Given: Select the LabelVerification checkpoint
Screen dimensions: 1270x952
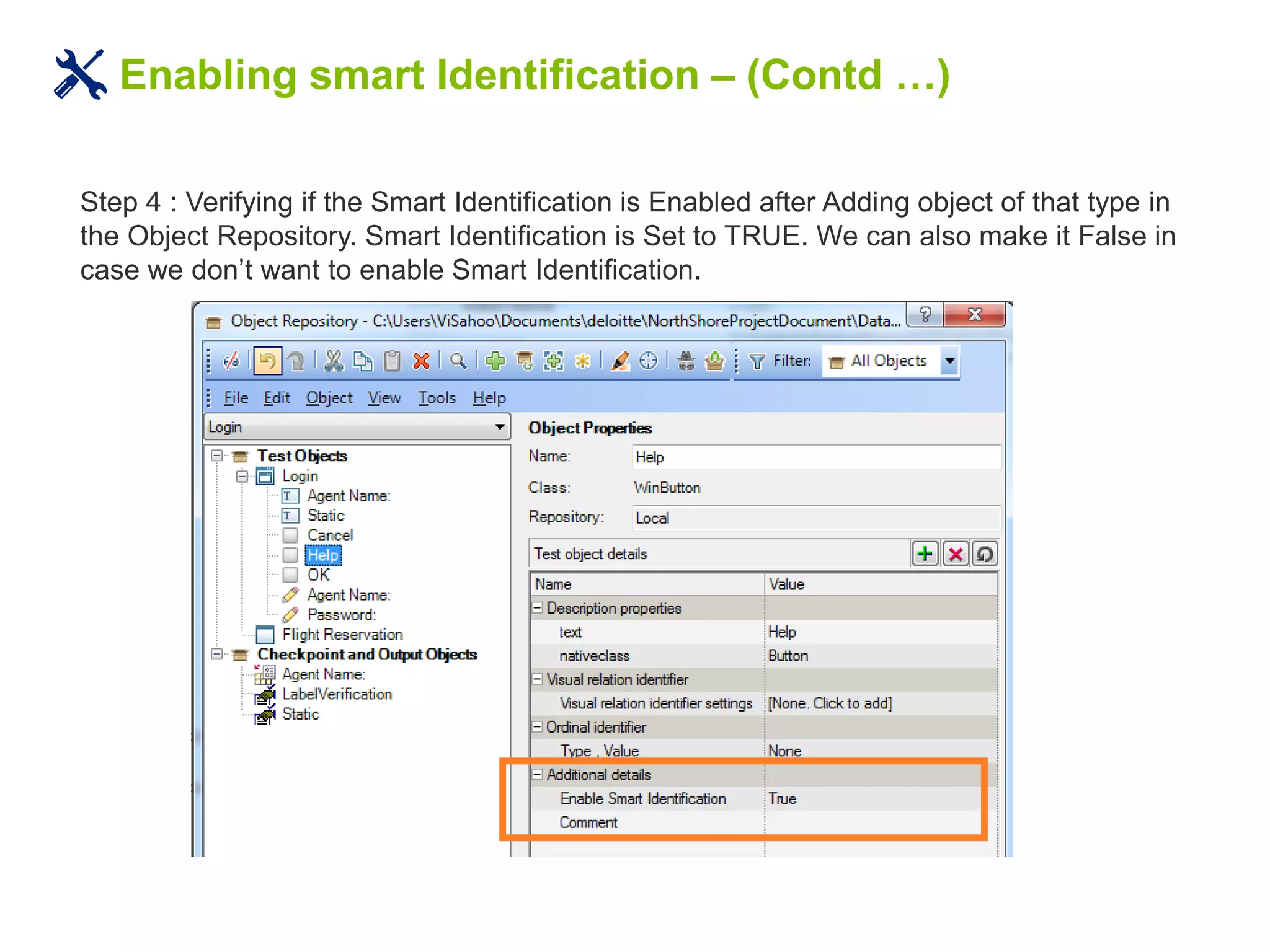Looking at the screenshot, I should (337, 694).
